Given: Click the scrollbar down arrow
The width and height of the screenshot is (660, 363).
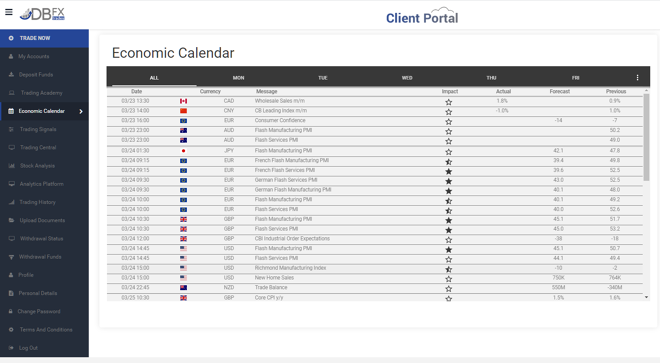Looking at the screenshot, I should (647, 297).
